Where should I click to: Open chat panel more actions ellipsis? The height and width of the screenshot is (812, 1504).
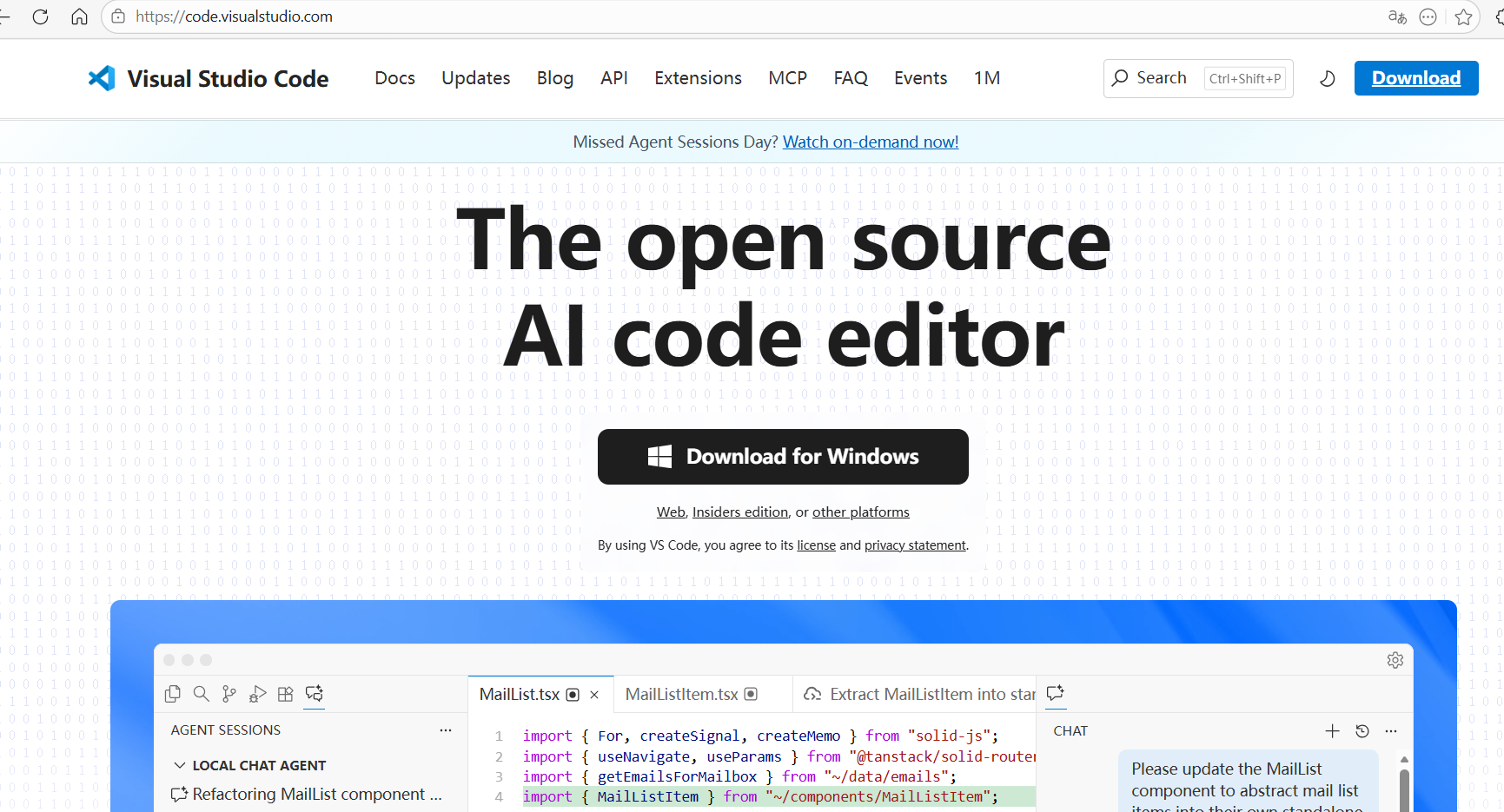(1391, 731)
